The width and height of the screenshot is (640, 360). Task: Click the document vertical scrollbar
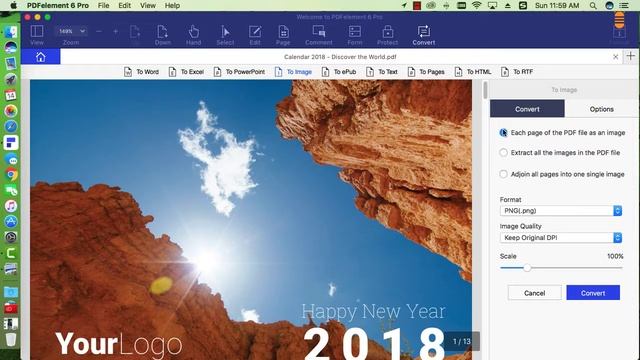[485, 90]
